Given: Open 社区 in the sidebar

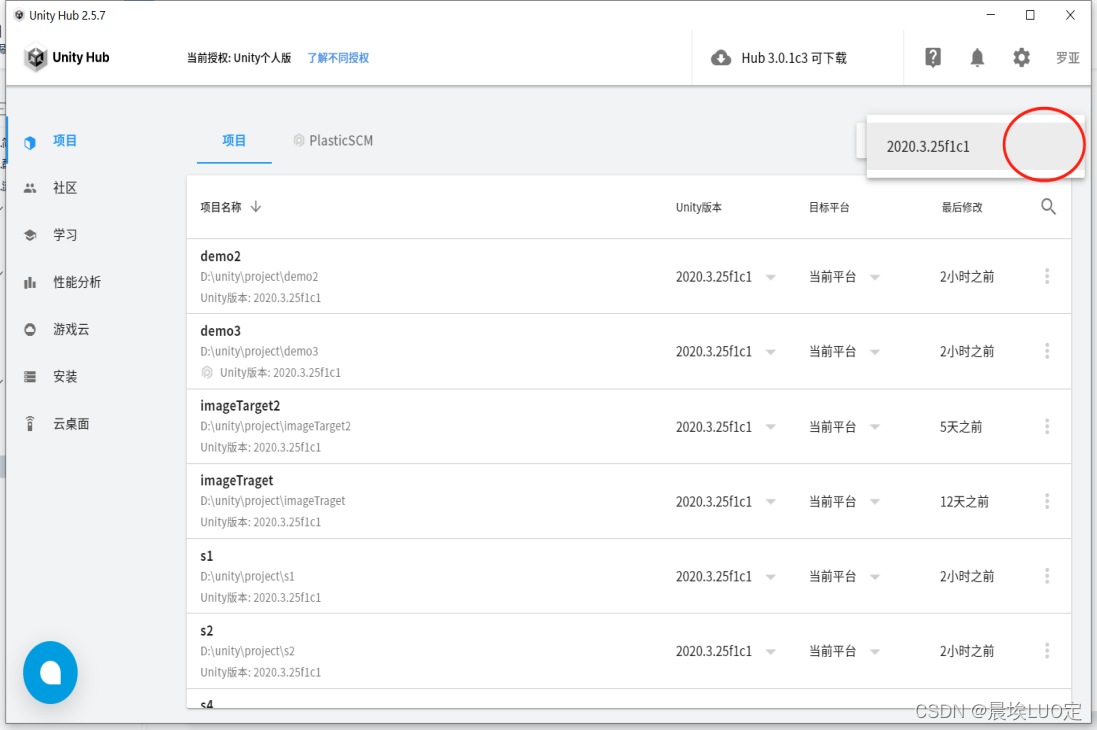Looking at the screenshot, I should pos(65,188).
